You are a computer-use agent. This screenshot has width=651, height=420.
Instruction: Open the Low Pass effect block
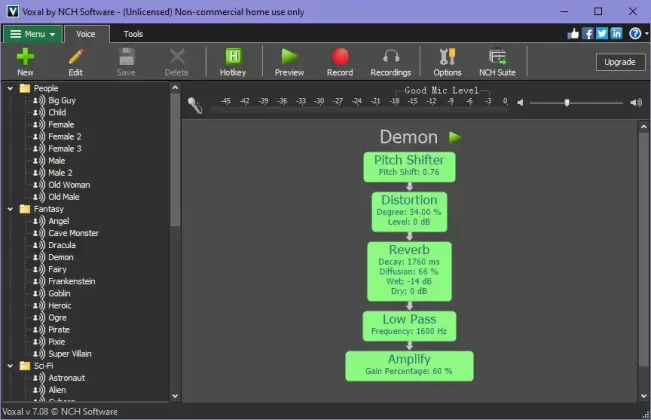[x=409, y=326]
